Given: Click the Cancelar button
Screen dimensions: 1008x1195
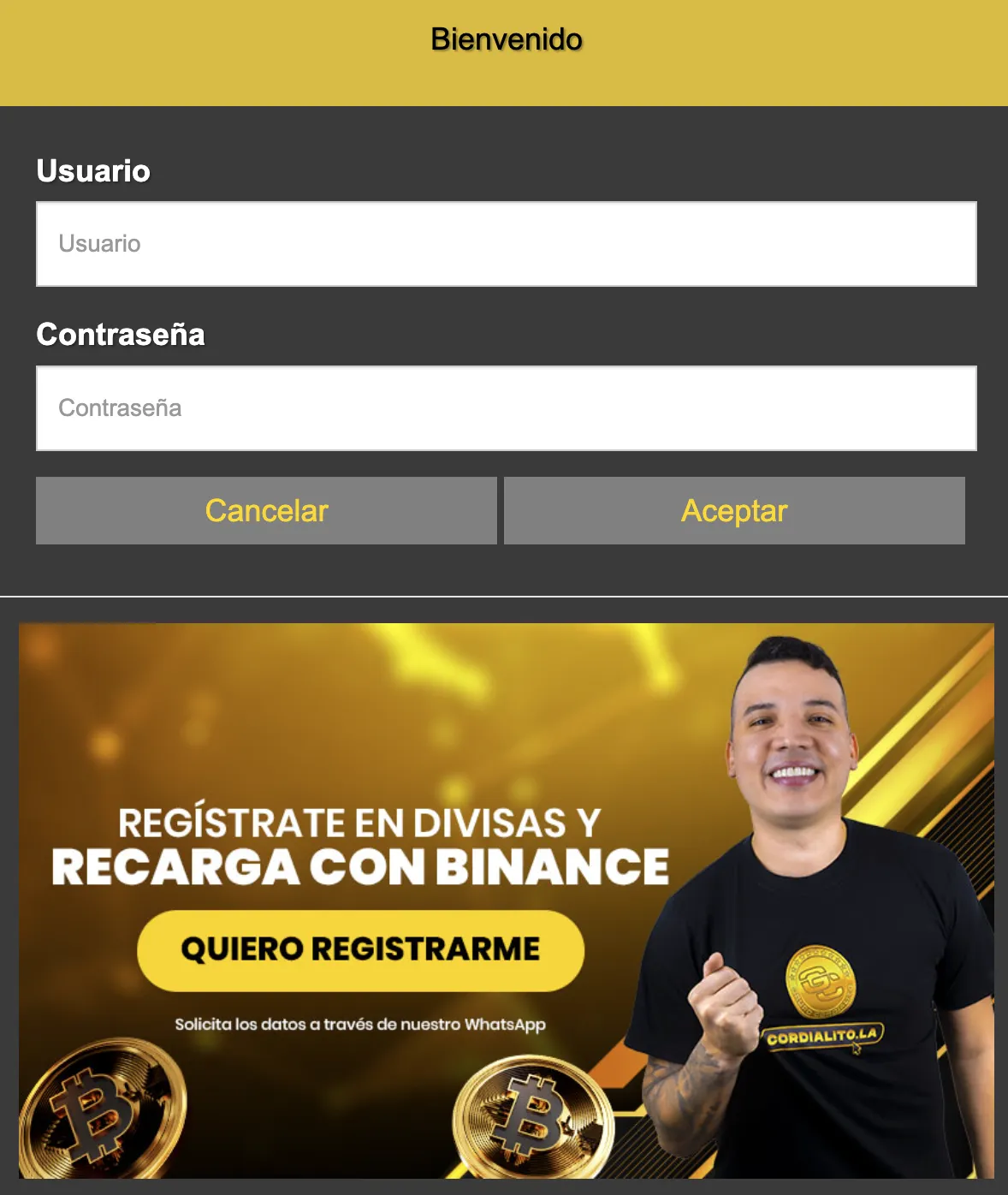Looking at the screenshot, I should 266,510.
